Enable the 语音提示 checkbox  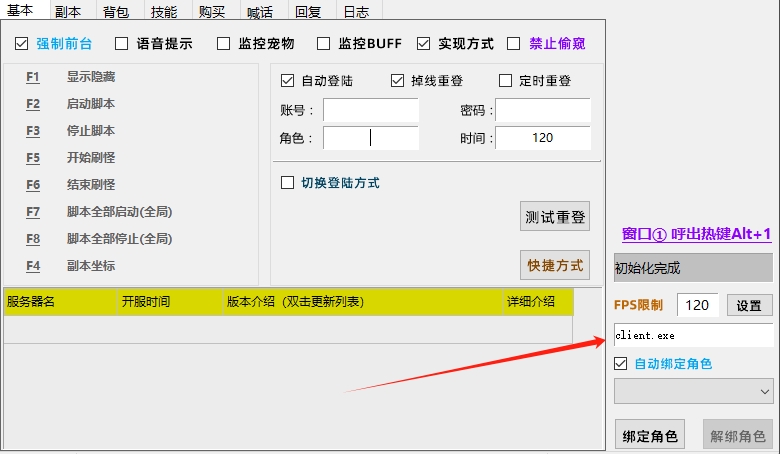(x=122, y=44)
